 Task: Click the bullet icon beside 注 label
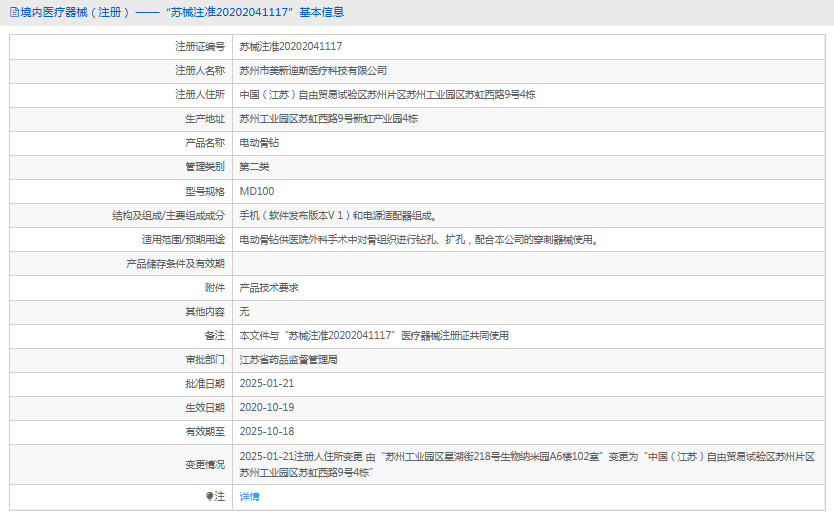click(210, 496)
